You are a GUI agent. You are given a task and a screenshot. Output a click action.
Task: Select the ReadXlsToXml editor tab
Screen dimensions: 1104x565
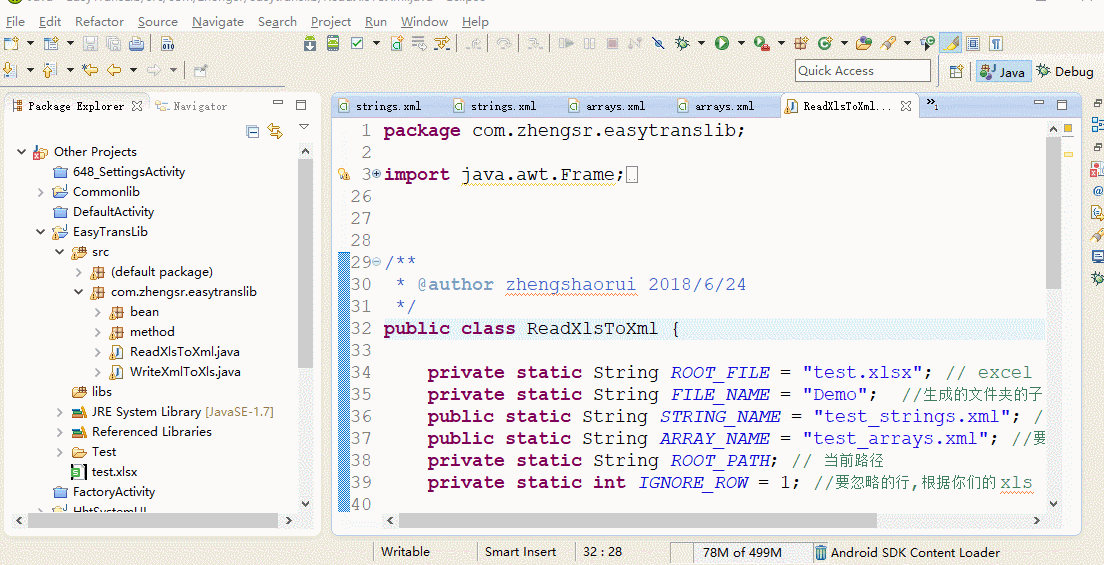pyautogui.click(x=848, y=106)
